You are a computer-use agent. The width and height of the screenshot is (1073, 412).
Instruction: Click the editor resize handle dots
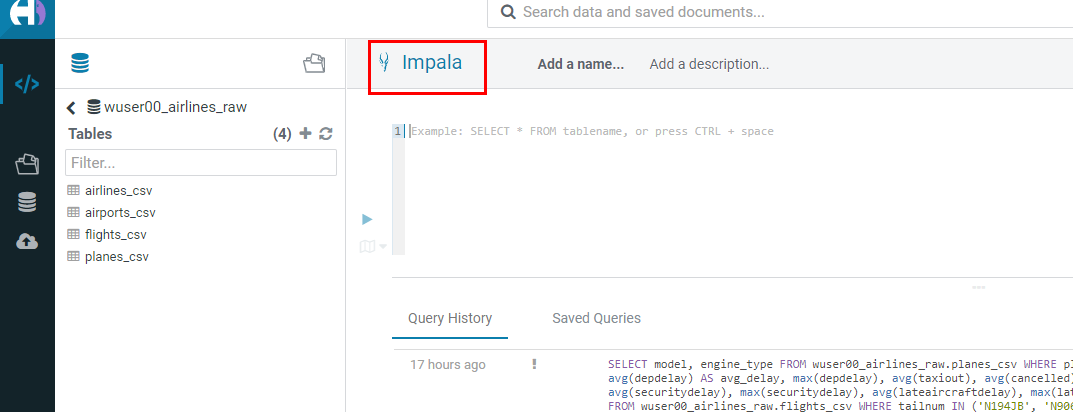(979, 287)
